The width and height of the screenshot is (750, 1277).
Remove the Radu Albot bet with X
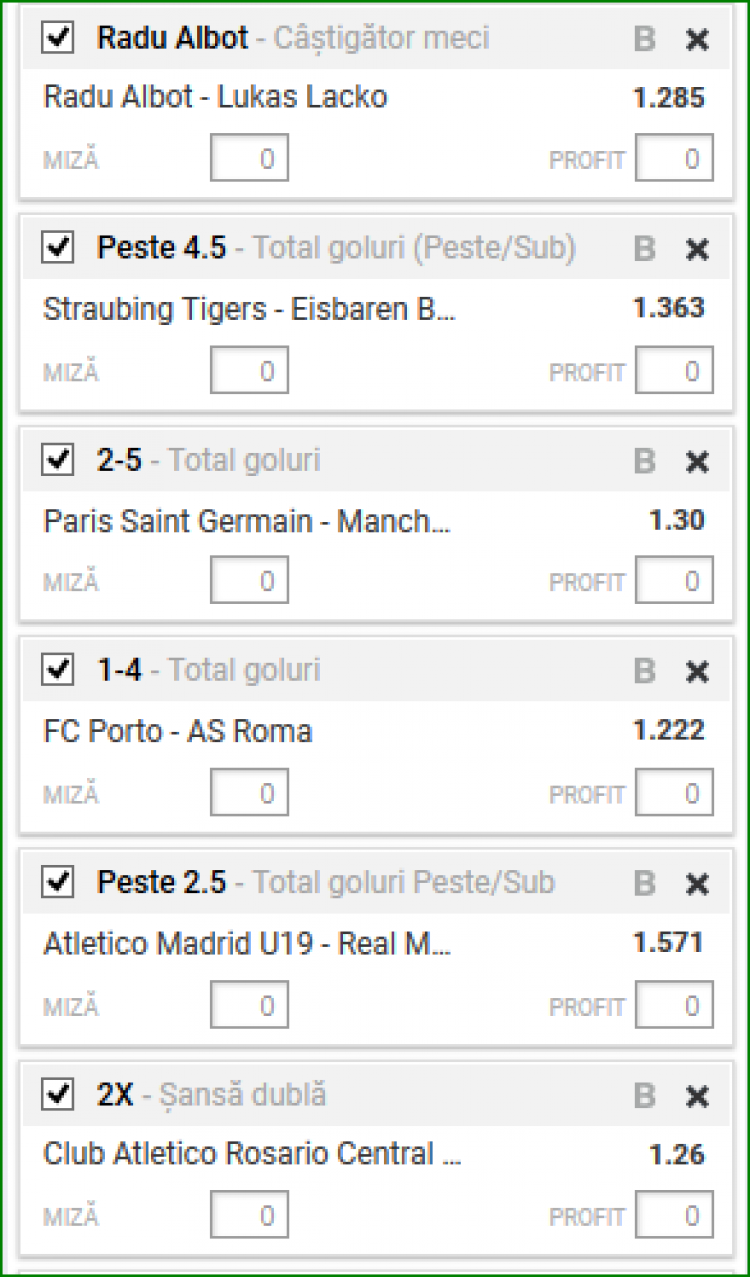[697, 39]
